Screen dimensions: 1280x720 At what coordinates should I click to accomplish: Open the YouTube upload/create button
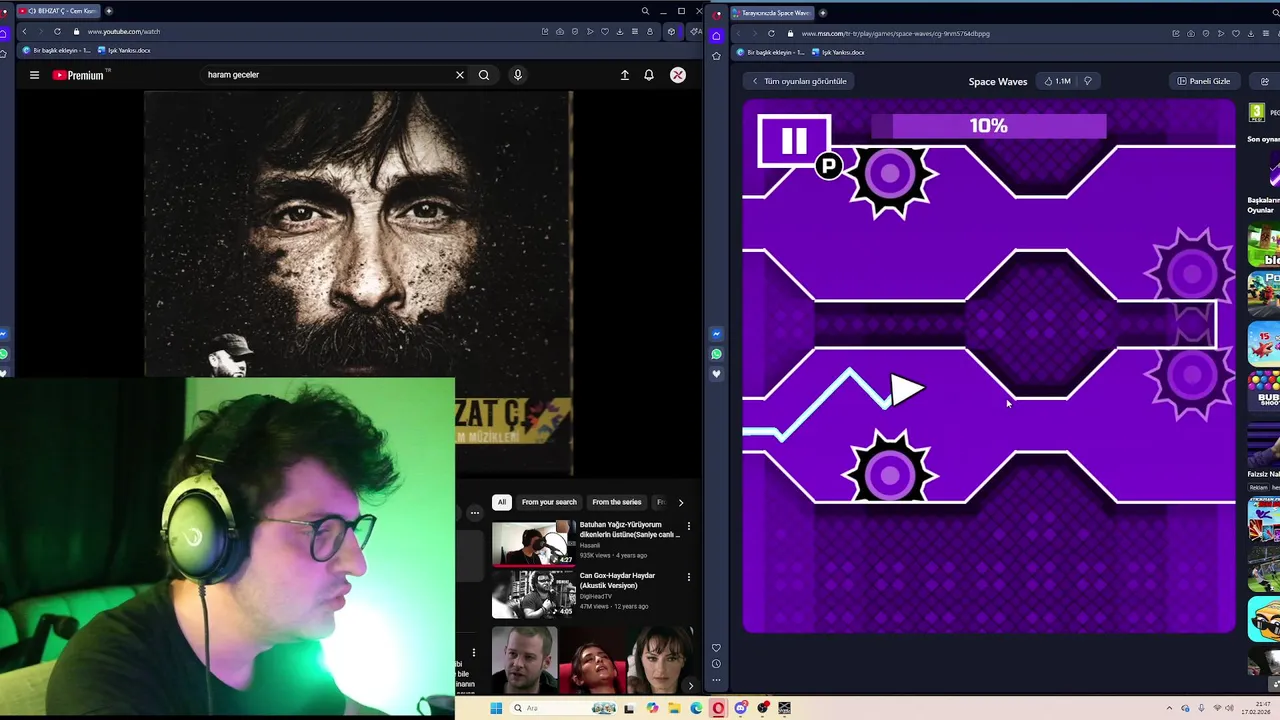point(625,75)
